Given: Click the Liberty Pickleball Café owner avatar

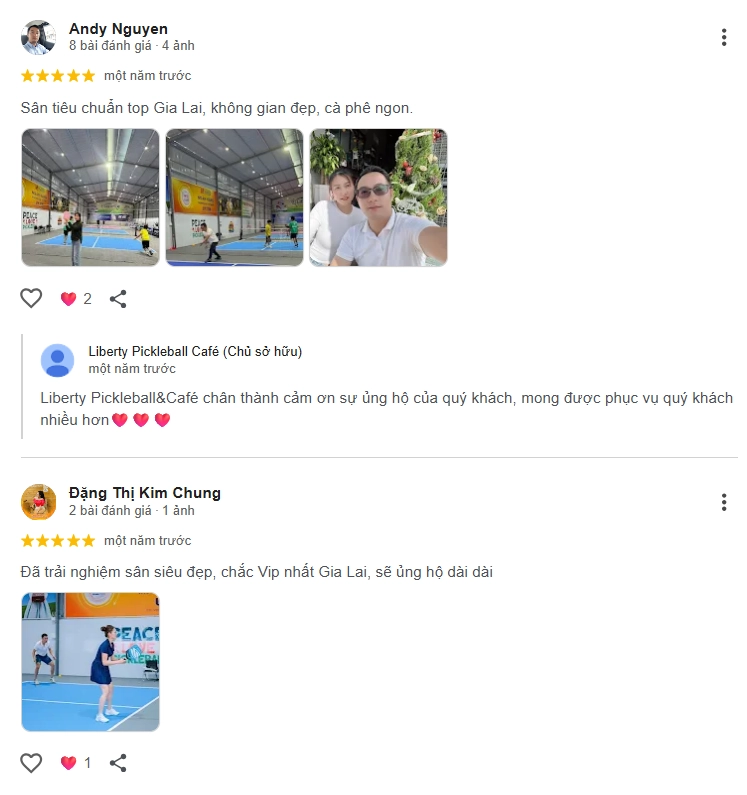Looking at the screenshot, I should click(x=57, y=360).
